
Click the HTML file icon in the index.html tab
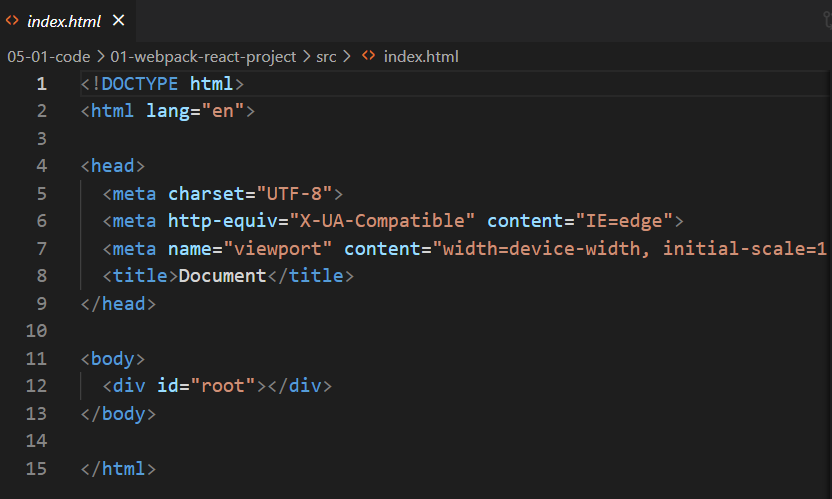click(x=13, y=20)
